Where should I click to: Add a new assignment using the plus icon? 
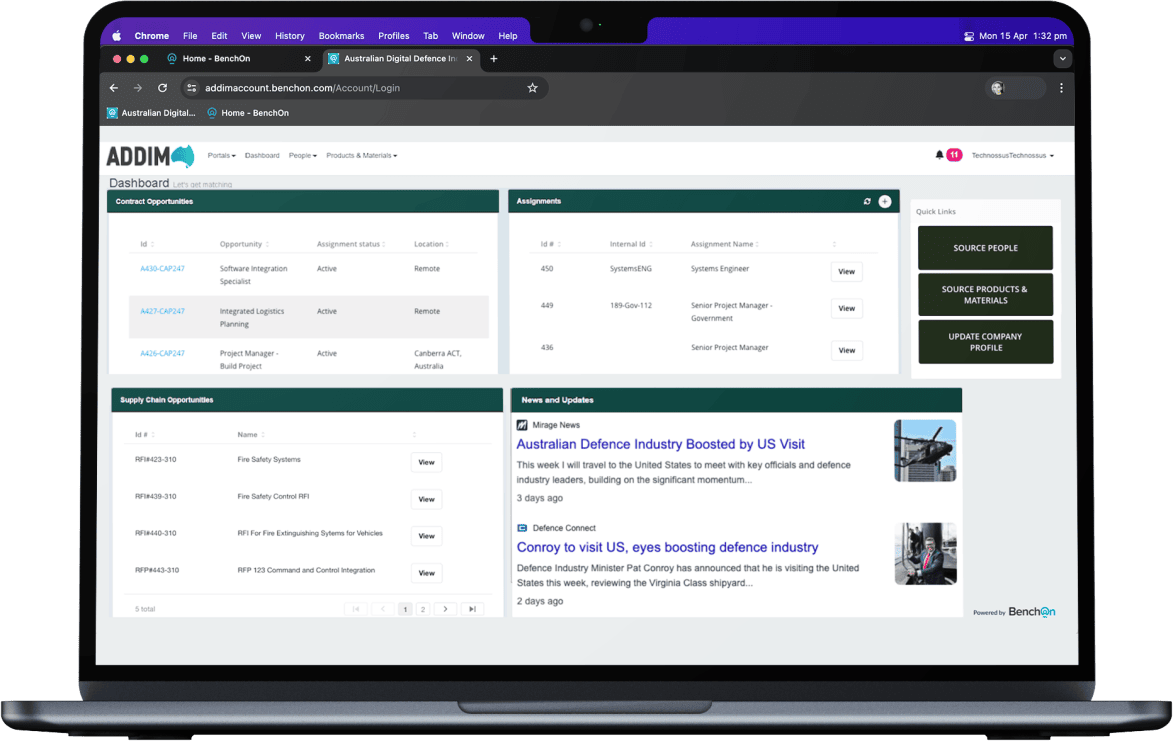point(884,201)
